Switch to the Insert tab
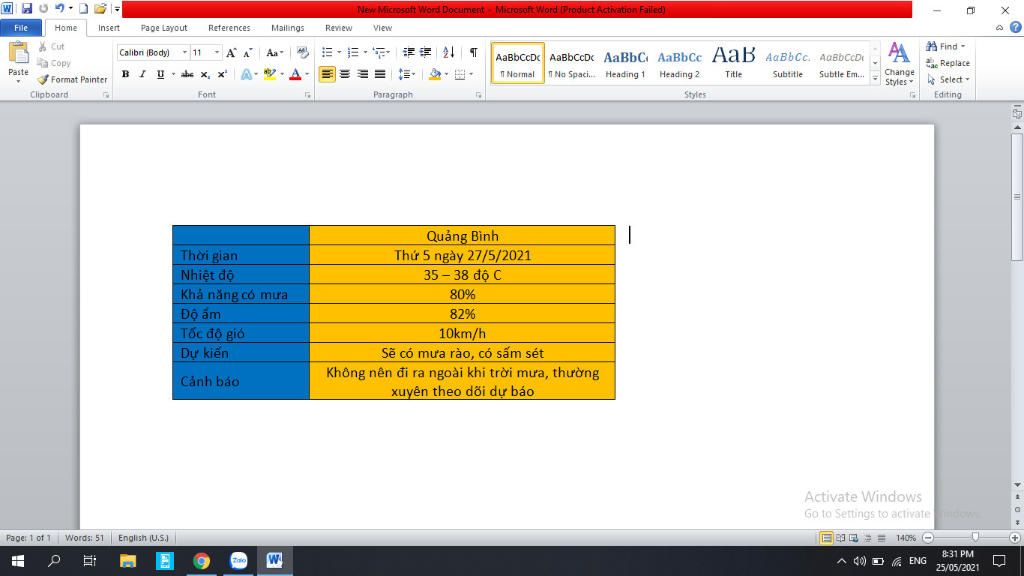This screenshot has width=1024, height=576. coord(109,27)
